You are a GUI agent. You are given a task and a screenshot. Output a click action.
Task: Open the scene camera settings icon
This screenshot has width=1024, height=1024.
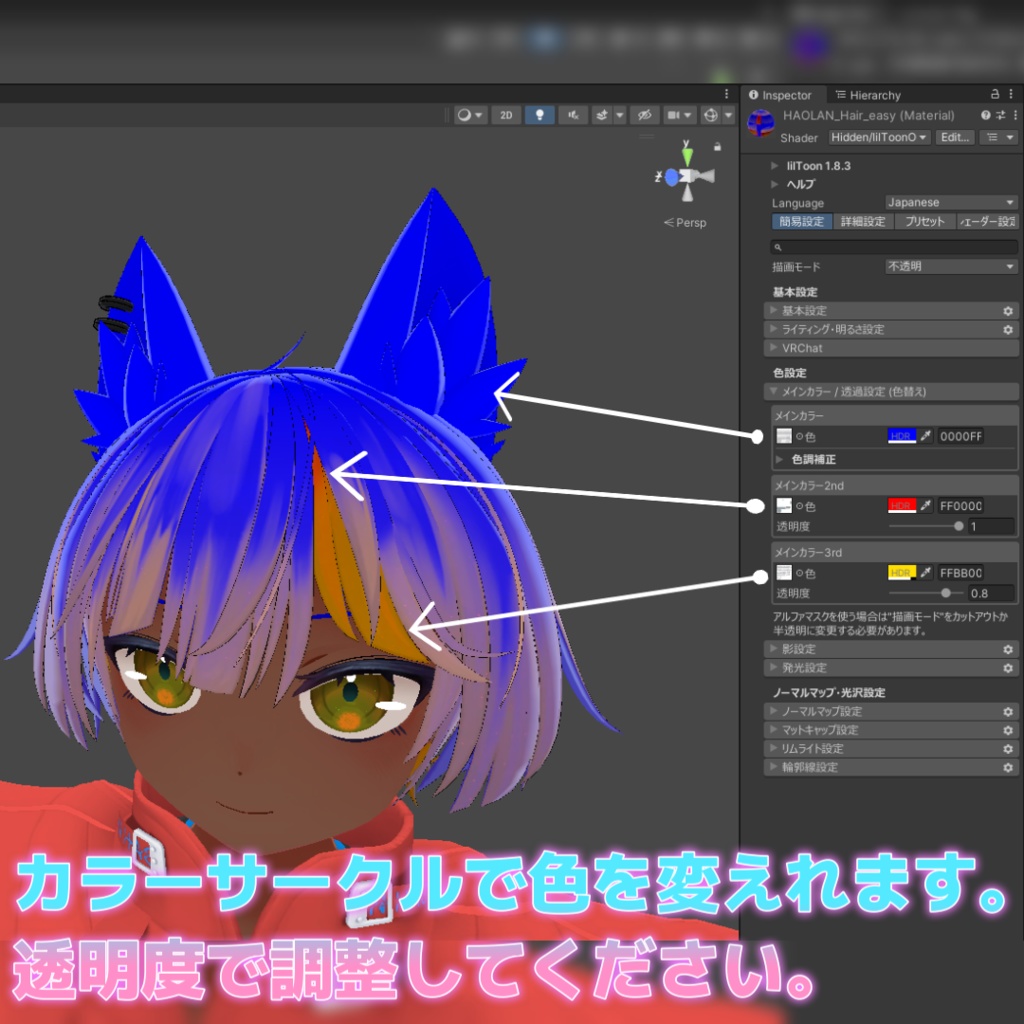click(x=675, y=115)
